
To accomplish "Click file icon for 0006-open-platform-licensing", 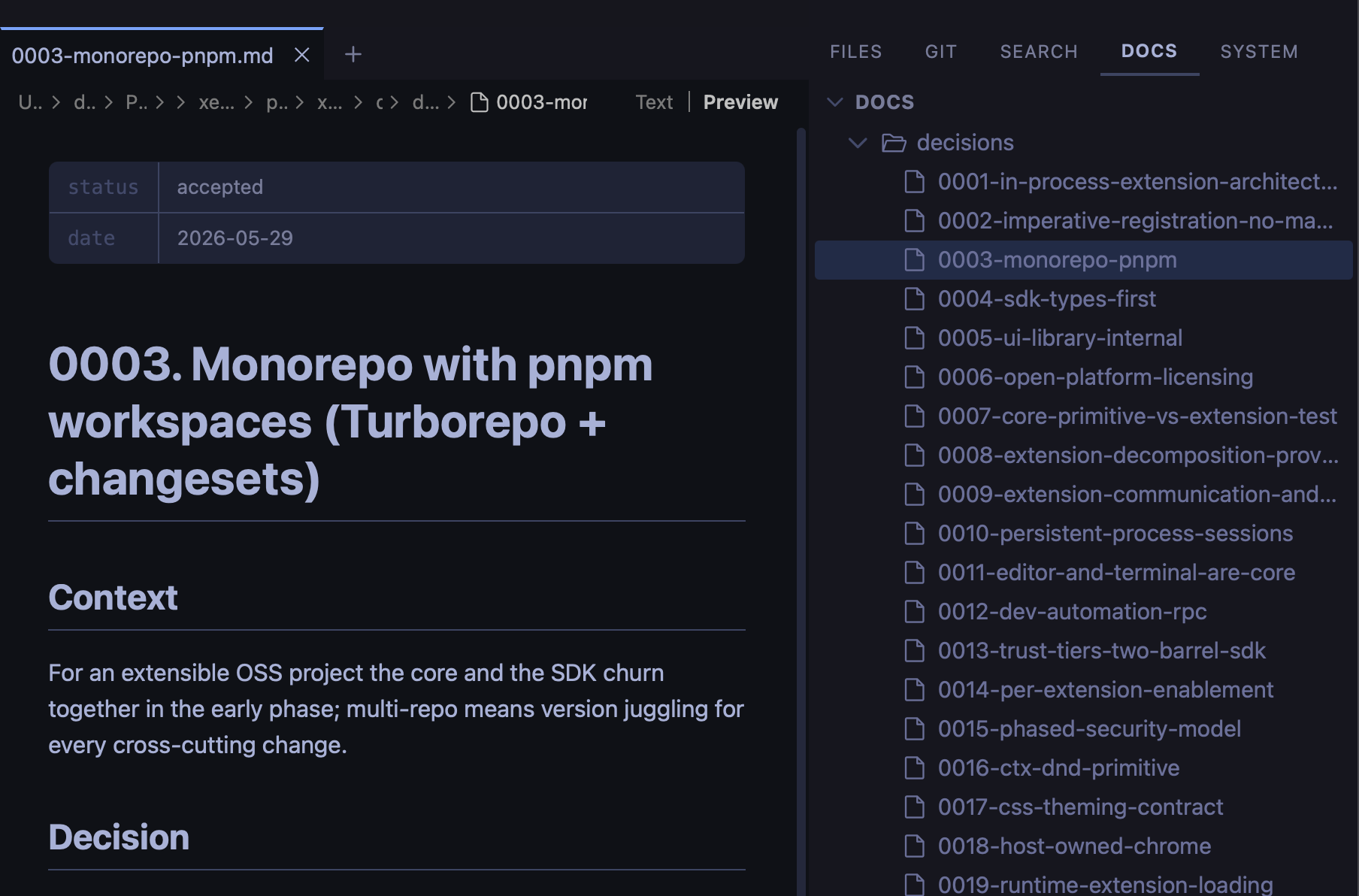I will click(914, 377).
